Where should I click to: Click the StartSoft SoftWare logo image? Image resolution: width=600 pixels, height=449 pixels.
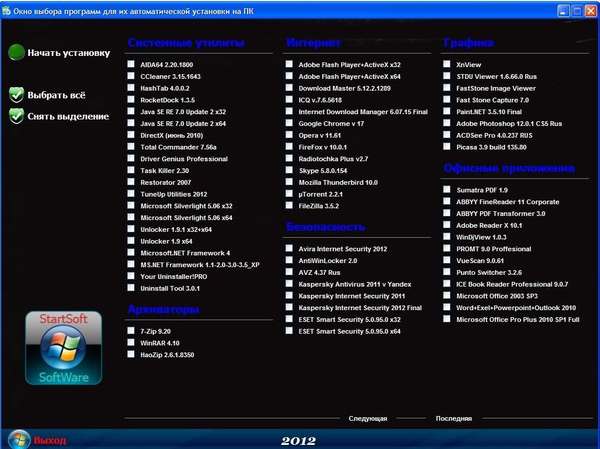click(64, 348)
